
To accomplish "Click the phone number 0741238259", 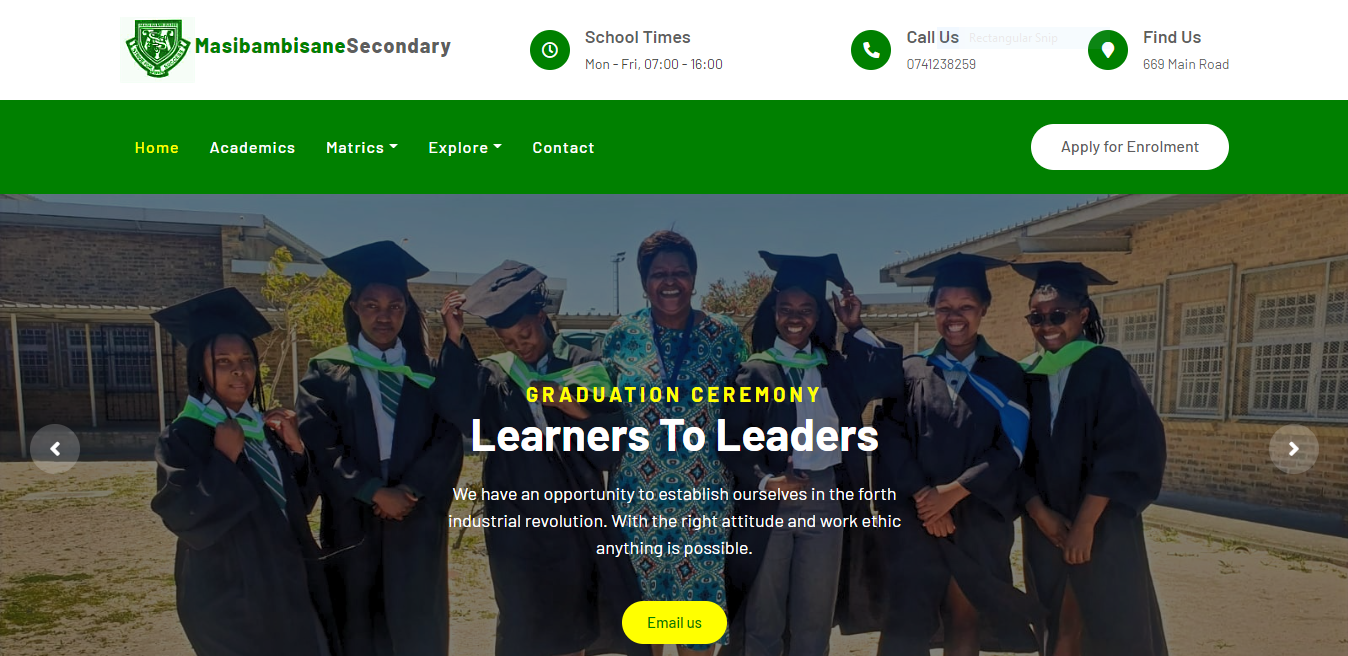I will tap(941, 64).
